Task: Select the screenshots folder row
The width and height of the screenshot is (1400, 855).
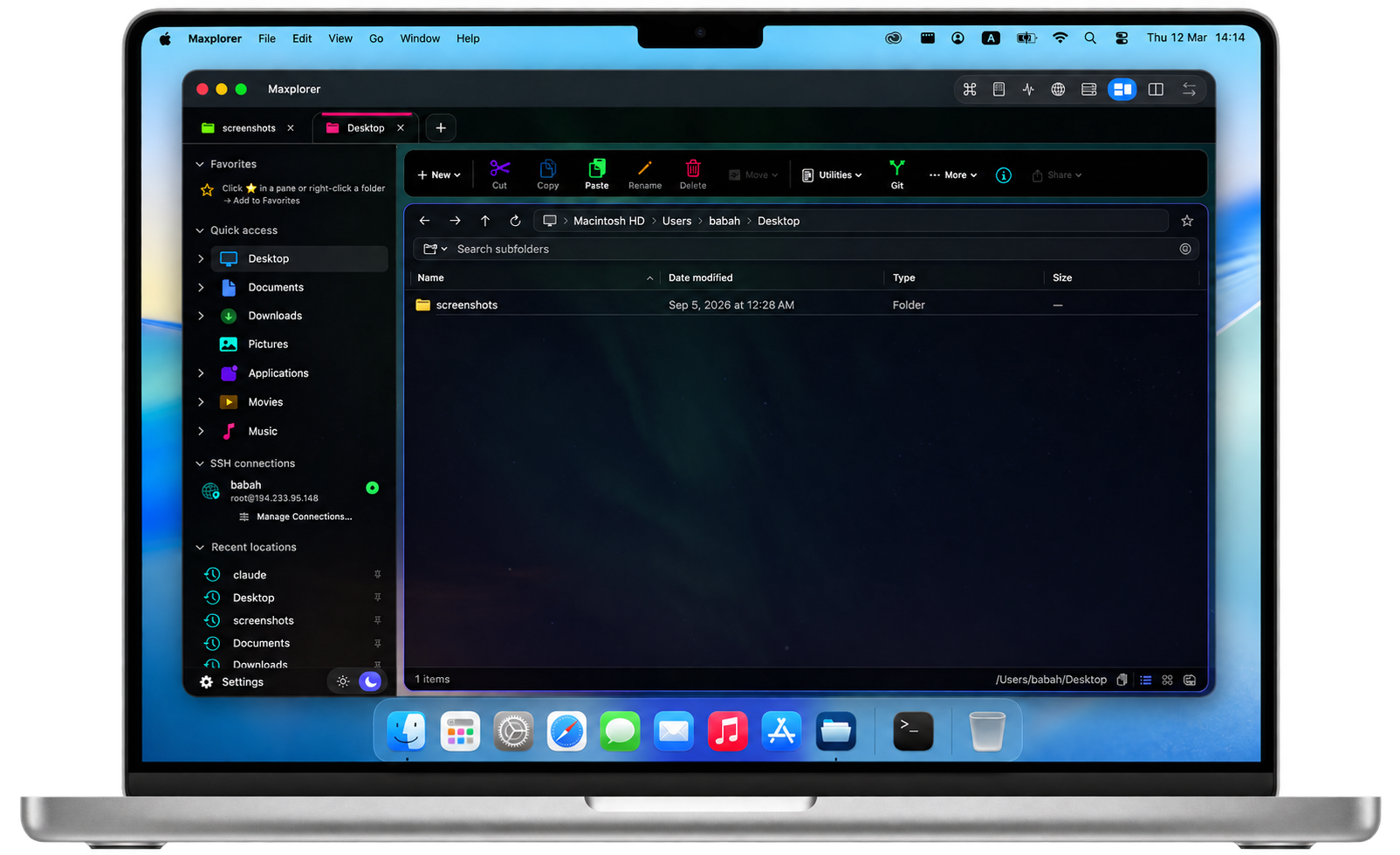Action: (x=806, y=304)
